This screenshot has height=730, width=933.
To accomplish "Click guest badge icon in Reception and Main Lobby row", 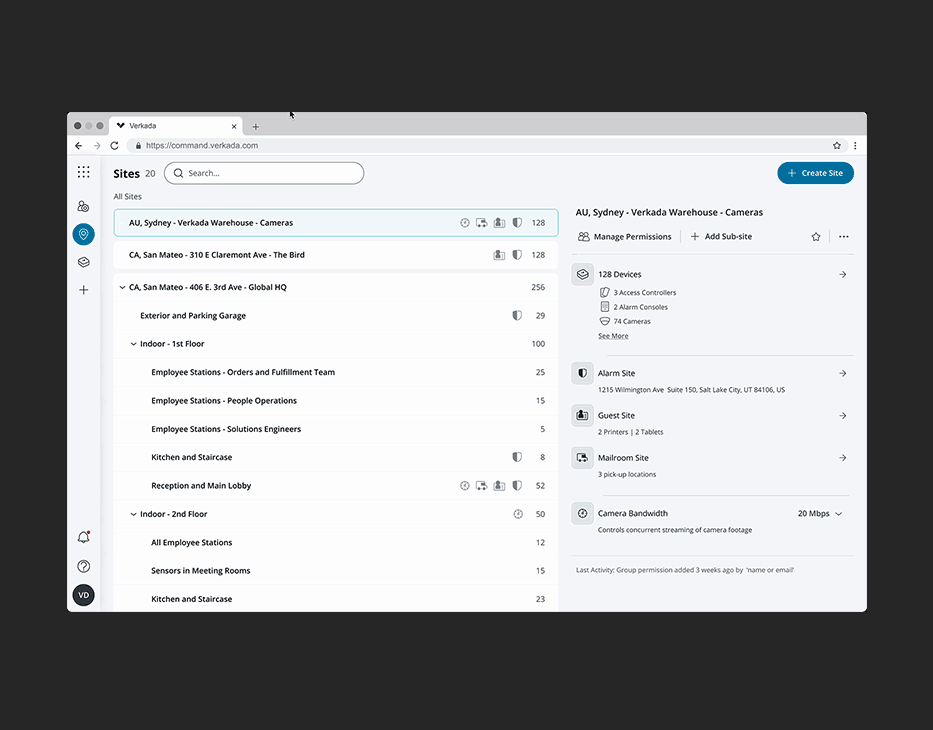I will point(499,485).
